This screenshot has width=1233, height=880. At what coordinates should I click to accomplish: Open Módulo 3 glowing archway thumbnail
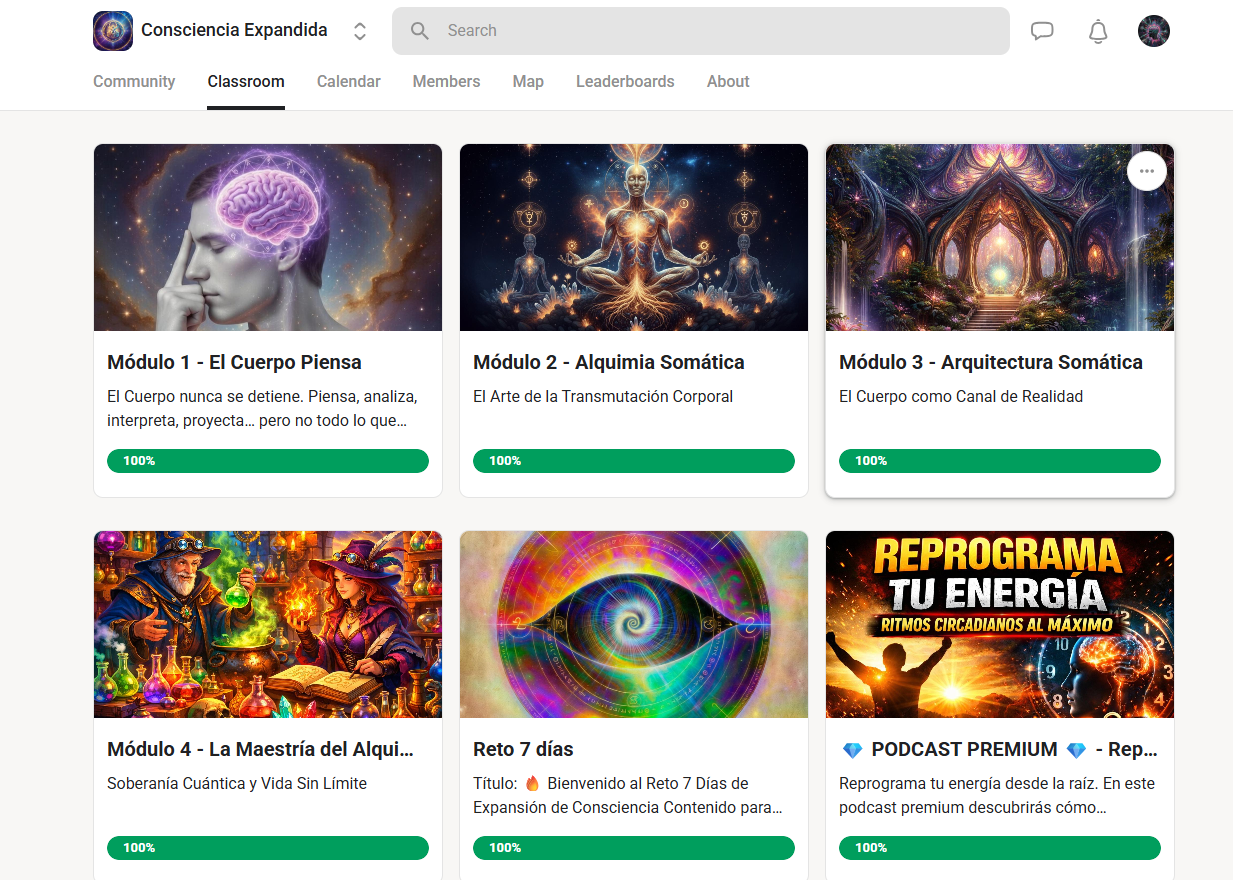pos(1000,237)
